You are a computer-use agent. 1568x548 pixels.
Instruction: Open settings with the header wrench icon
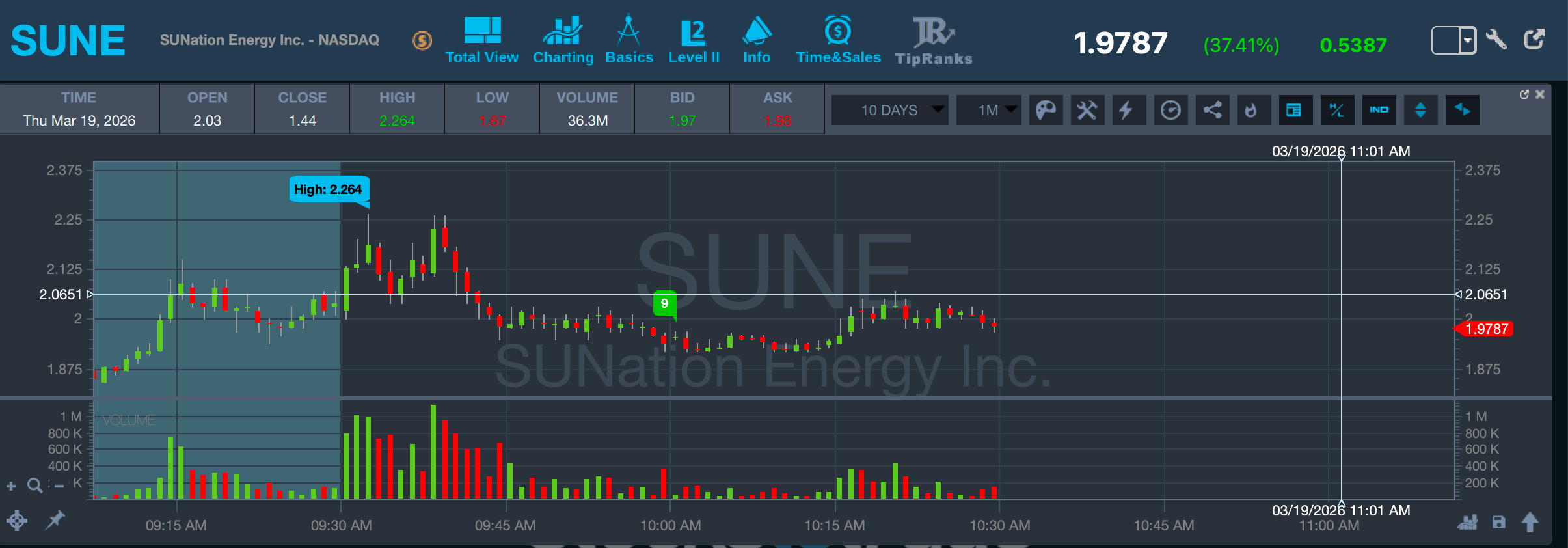[1496, 40]
